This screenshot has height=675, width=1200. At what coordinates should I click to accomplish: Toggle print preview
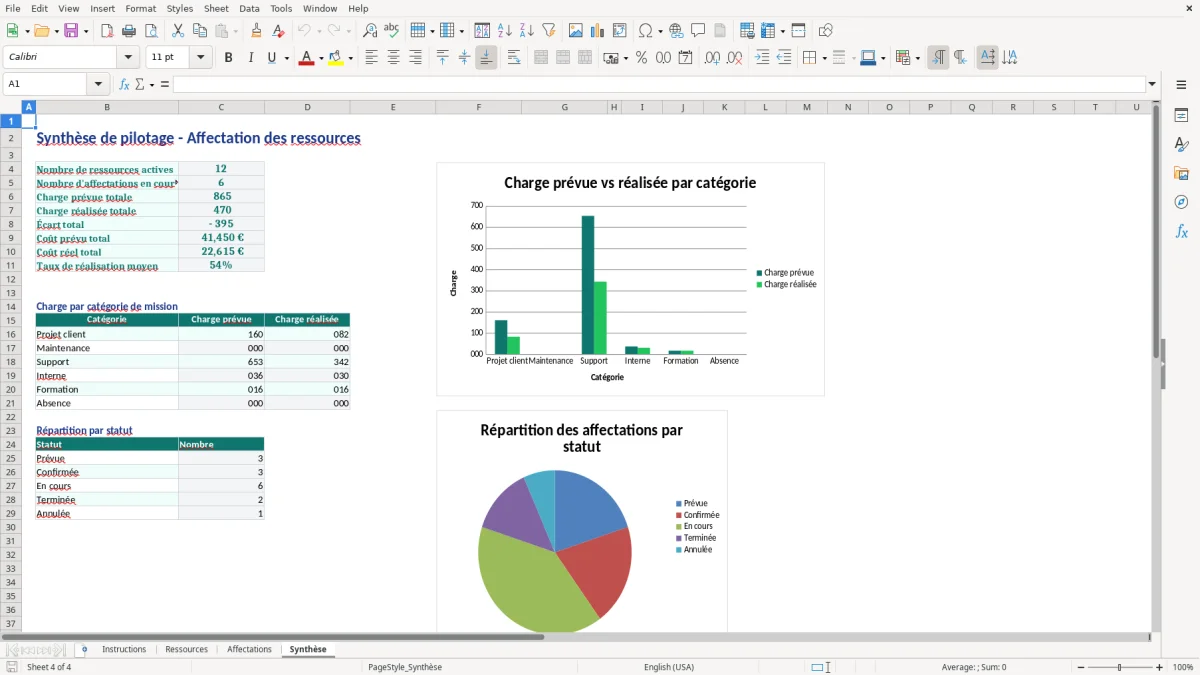[x=151, y=31]
